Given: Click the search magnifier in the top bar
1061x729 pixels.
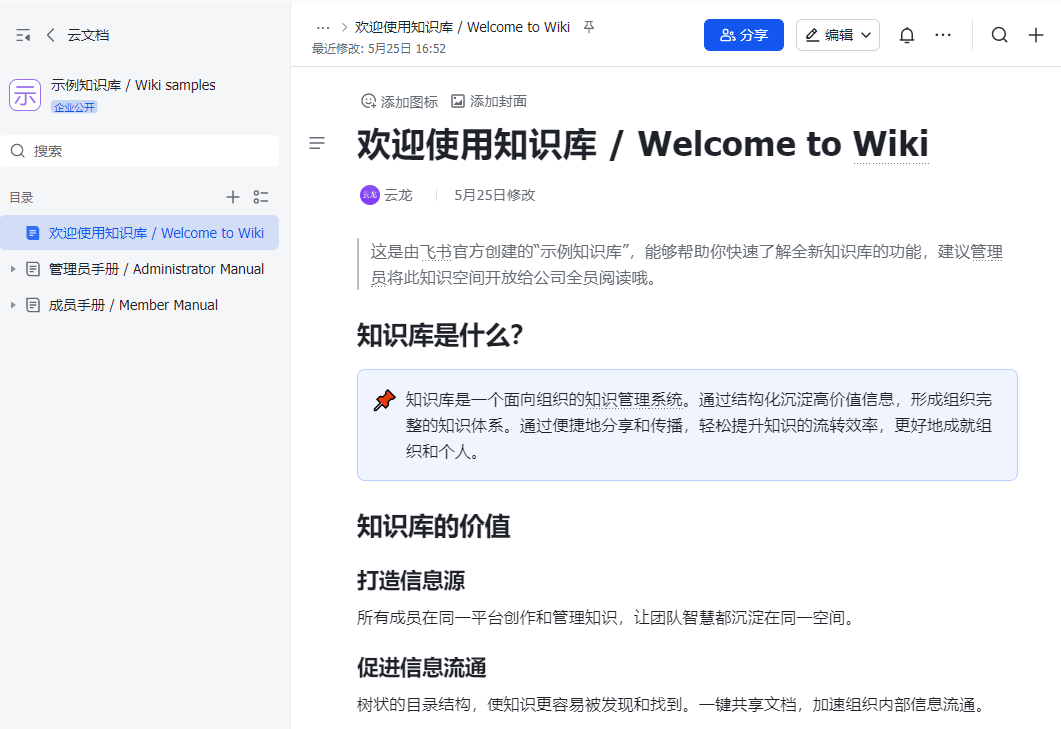Looking at the screenshot, I should click(999, 34).
